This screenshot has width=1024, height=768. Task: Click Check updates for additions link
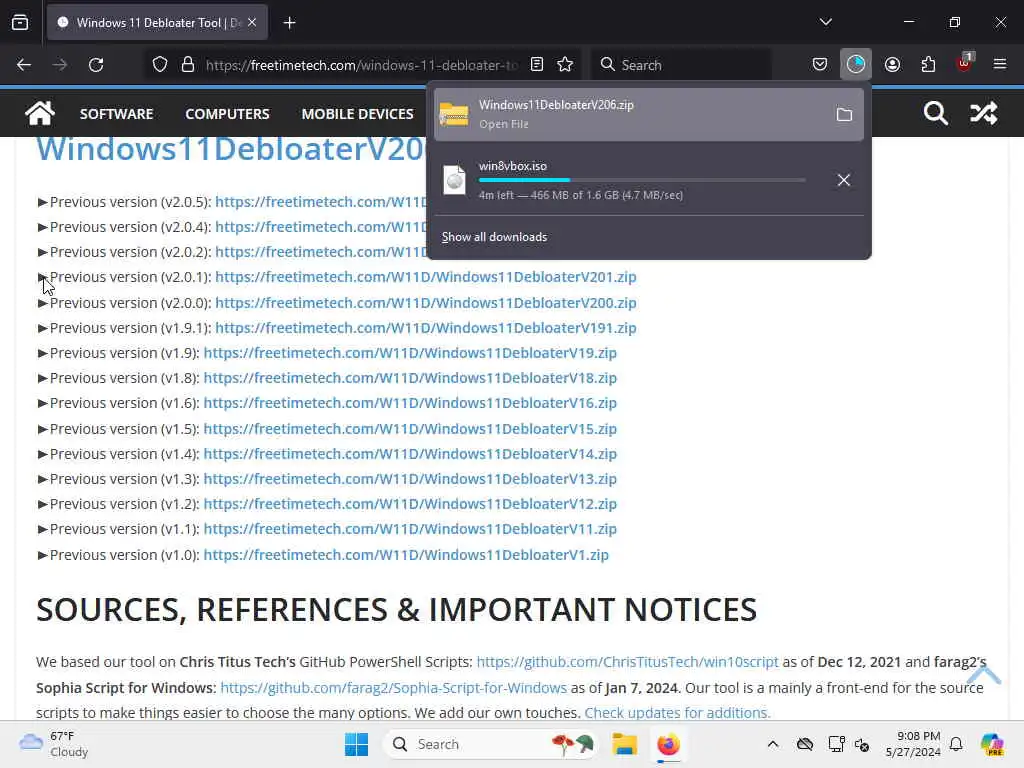[677, 712]
